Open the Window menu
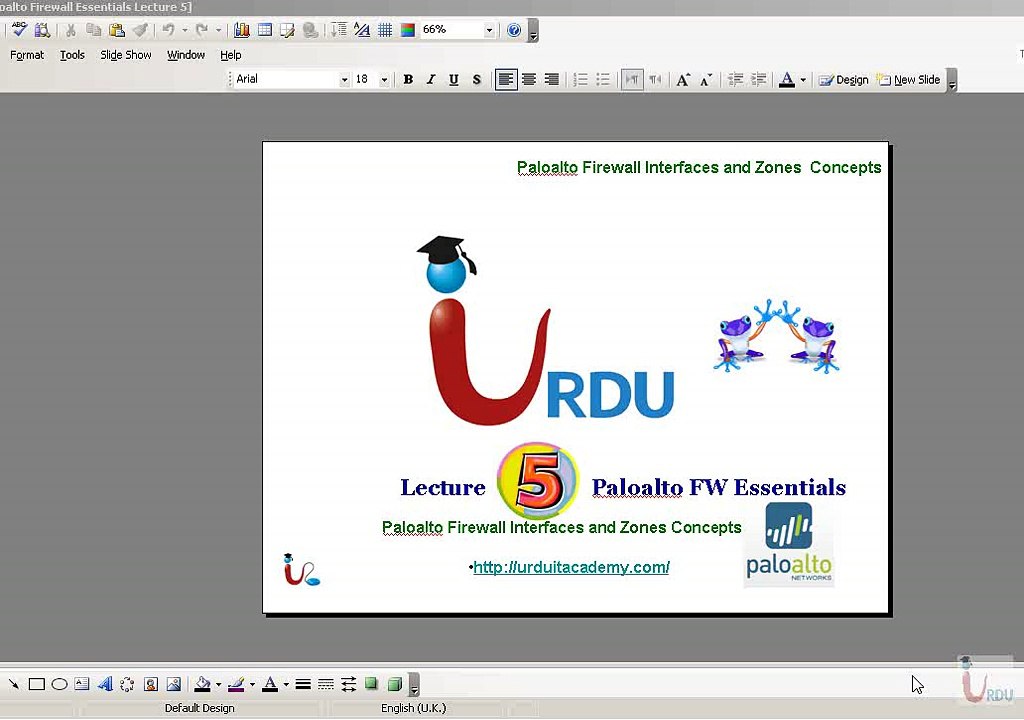The image size is (1024, 720). [x=185, y=55]
